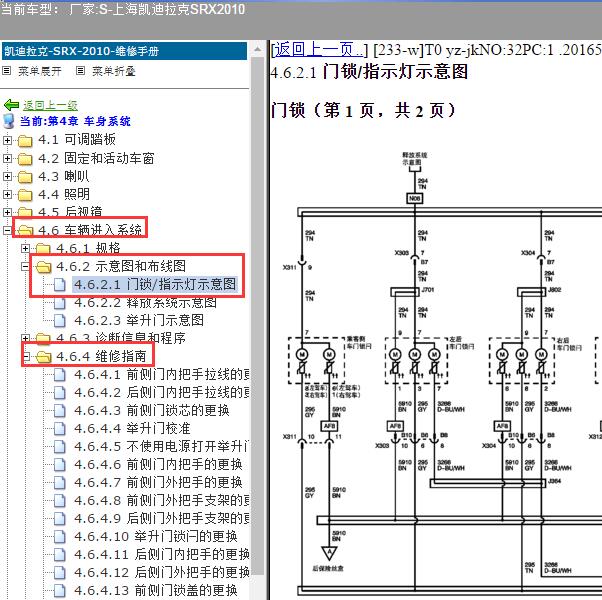
Task: Expand the 4.5 后视镜 node
Action: [x=7, y=212]
